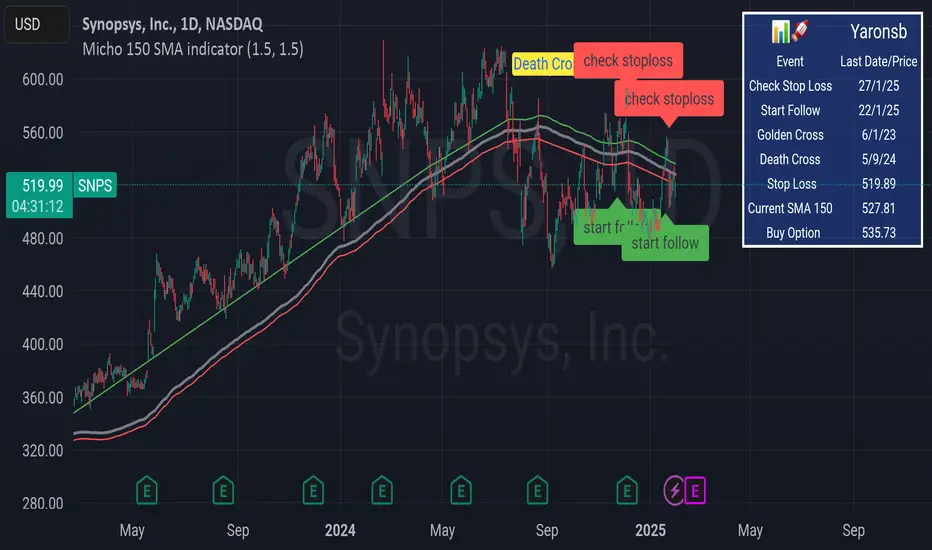Viewport: 932px width, 550px height.
Task: Click the green SNPS ticker tag
Action: click(x=95, y=186)
